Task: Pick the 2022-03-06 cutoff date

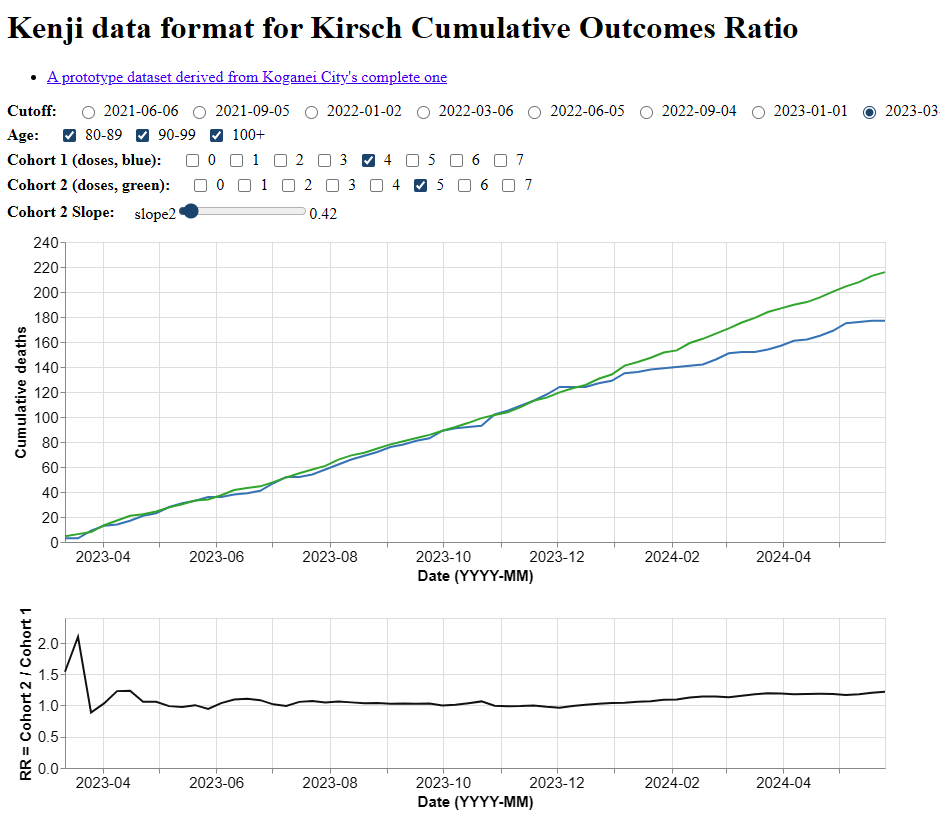Action: click(x=423, y=112)
